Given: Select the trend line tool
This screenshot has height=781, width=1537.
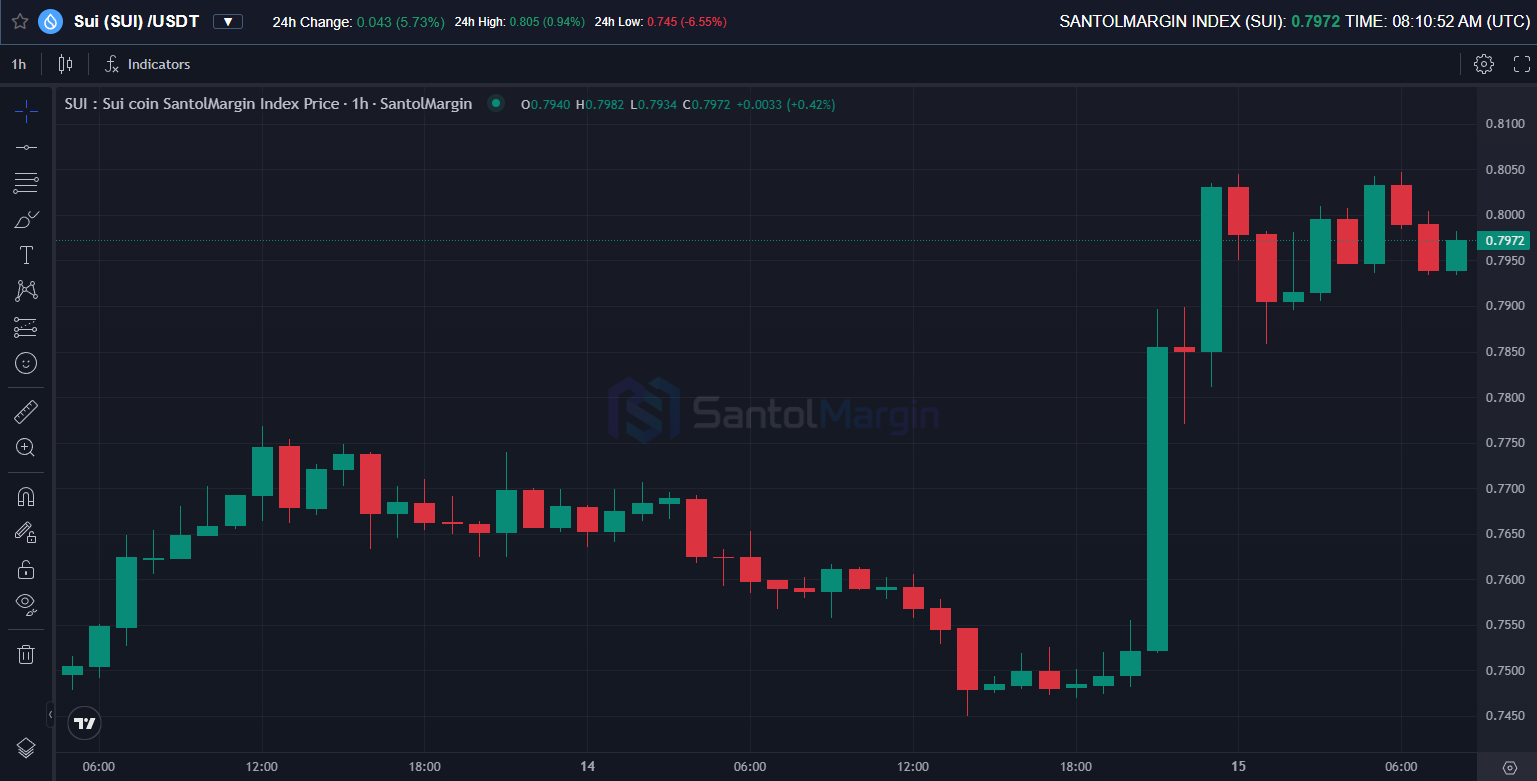Looking at the screenshot, I should pos(26,147).
